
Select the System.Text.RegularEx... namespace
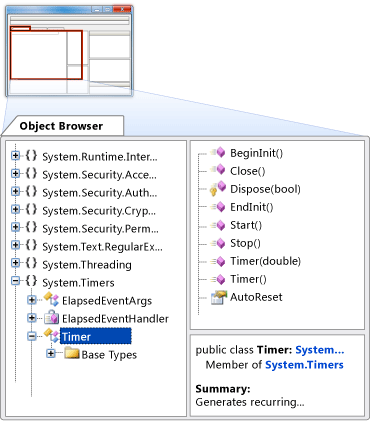click(102, 246)
